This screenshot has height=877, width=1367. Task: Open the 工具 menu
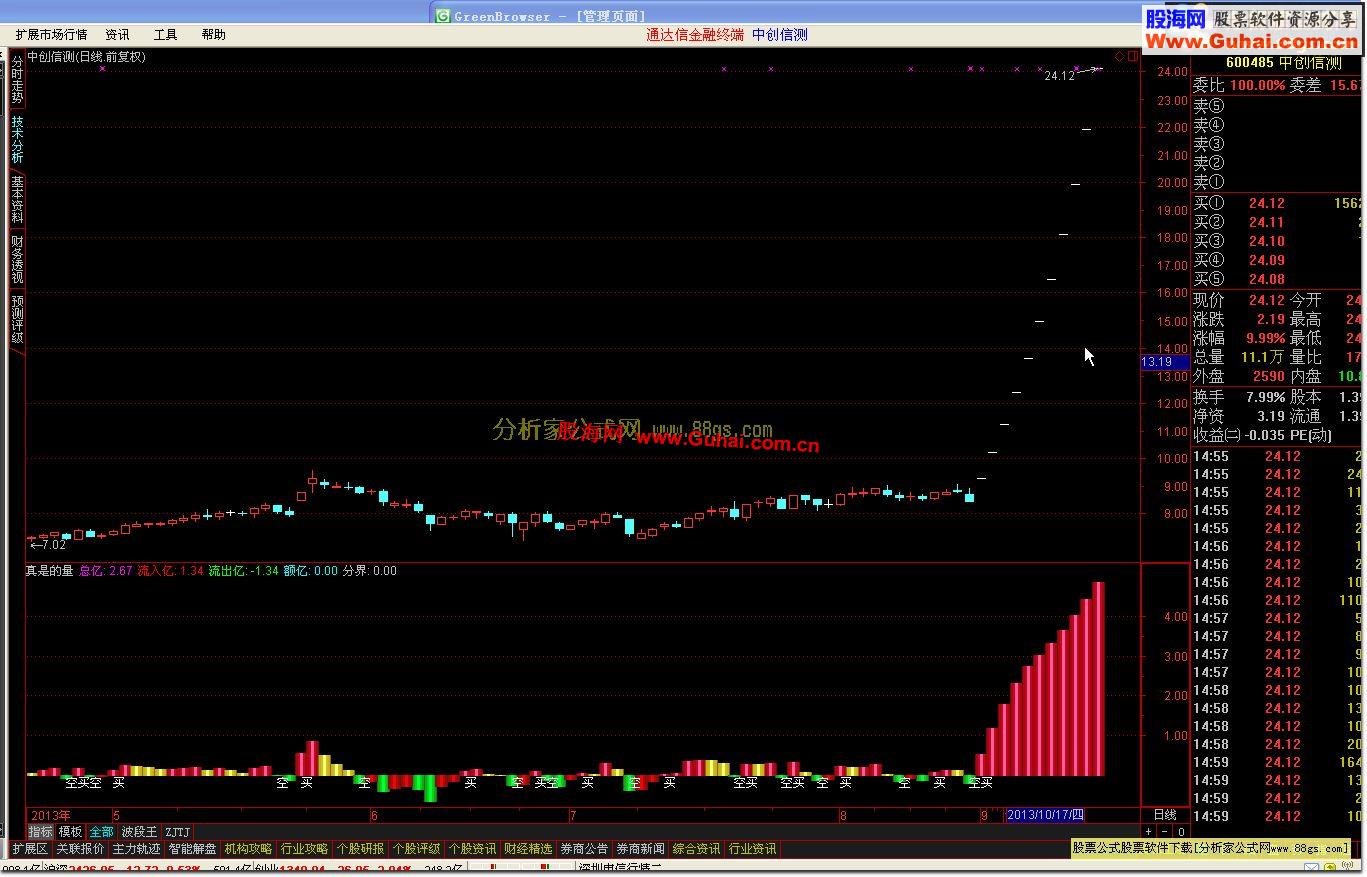[165, 34]
